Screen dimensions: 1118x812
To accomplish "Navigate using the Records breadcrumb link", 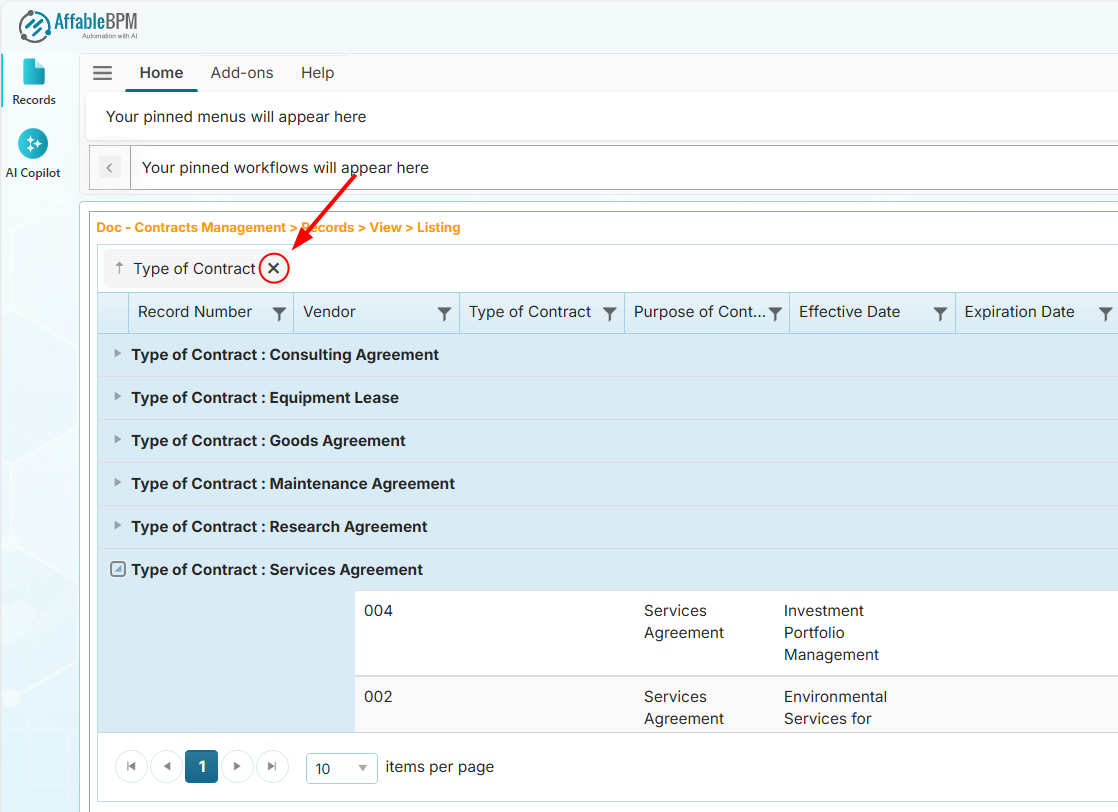I will 328,227.
